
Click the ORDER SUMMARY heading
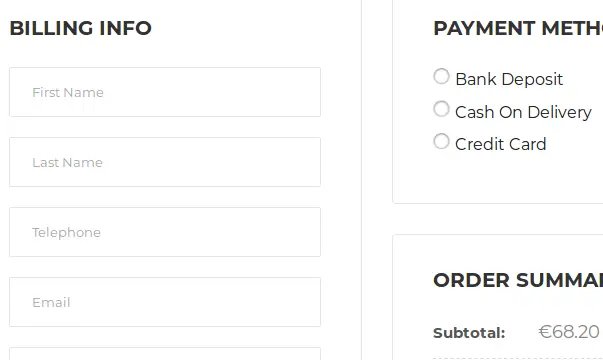tap(518, 280)
